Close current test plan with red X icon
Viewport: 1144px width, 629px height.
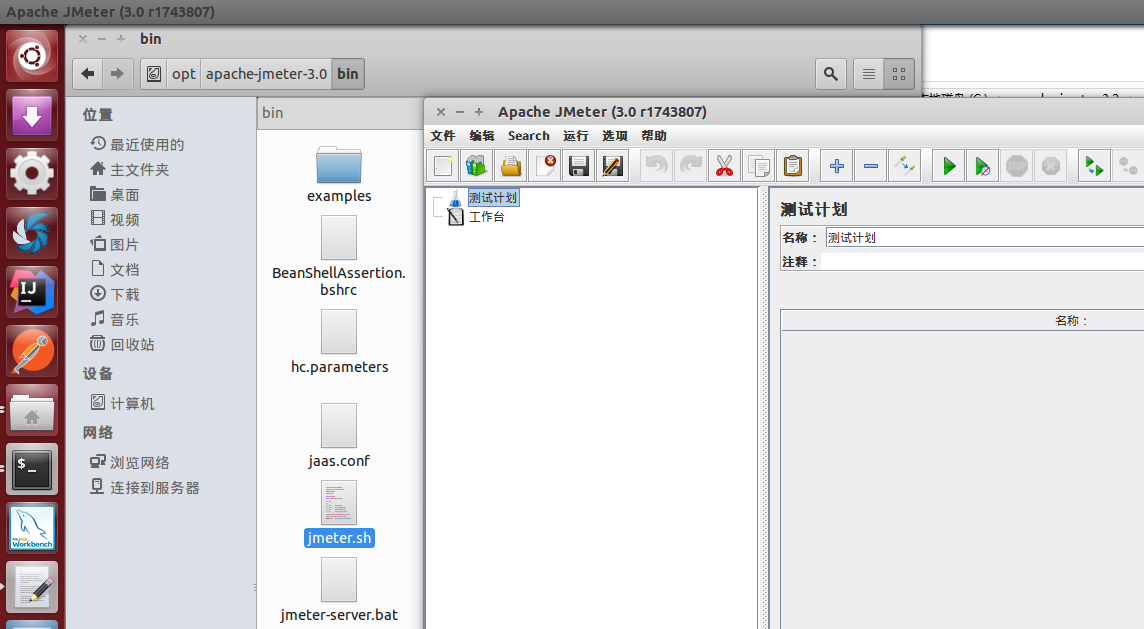pos(545,166)
